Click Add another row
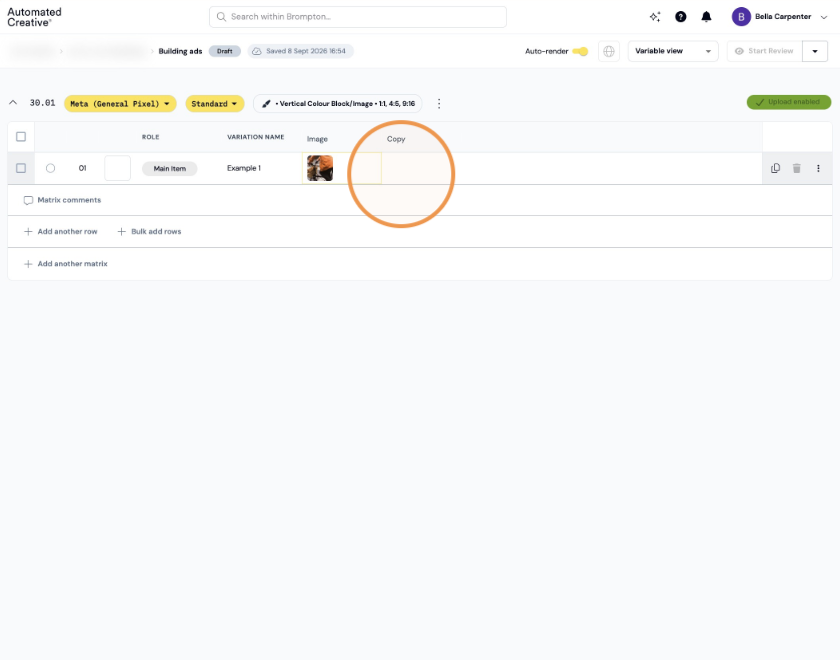840x660 pixels. point(61,231)
